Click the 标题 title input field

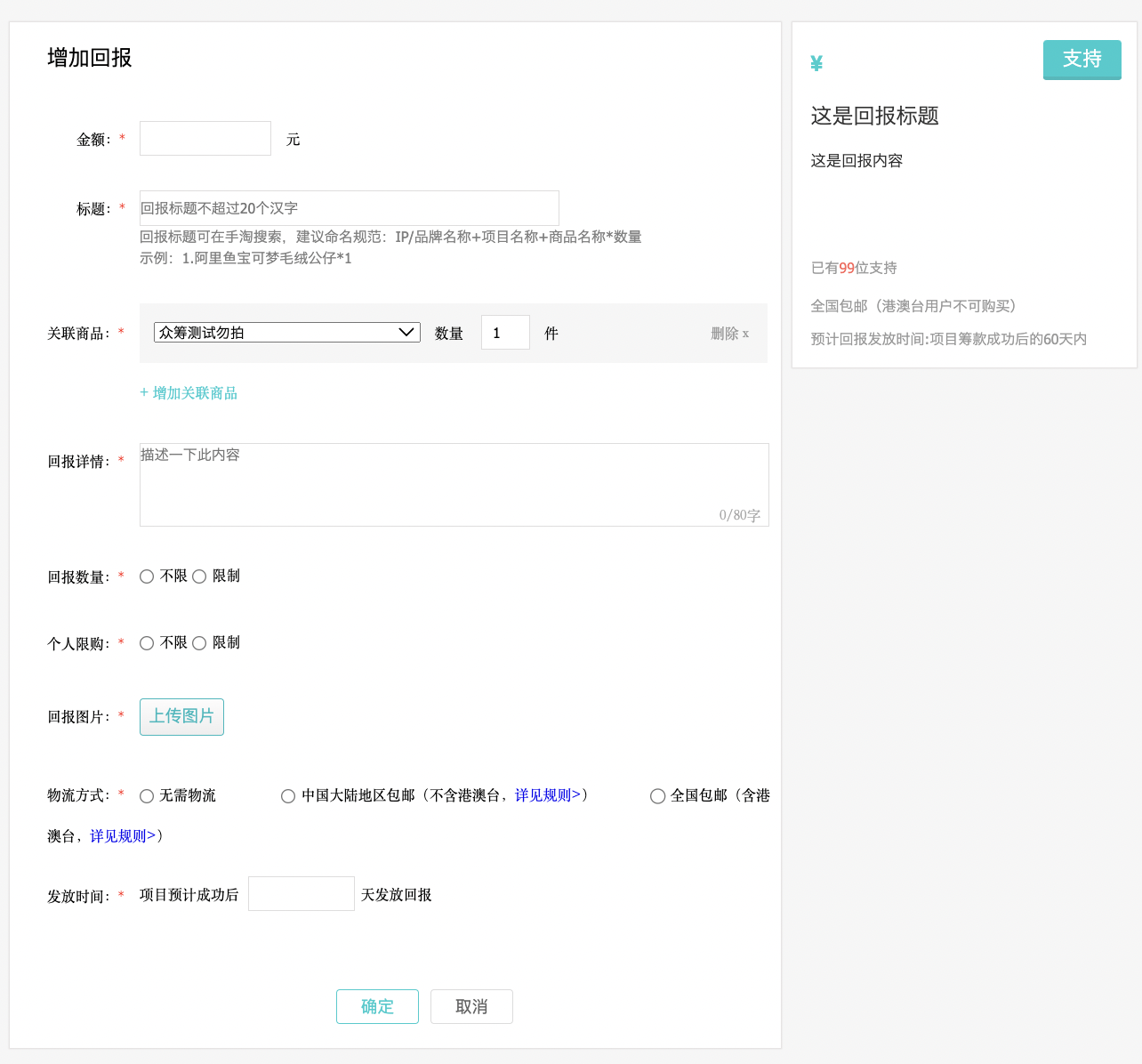pos(348,207)
